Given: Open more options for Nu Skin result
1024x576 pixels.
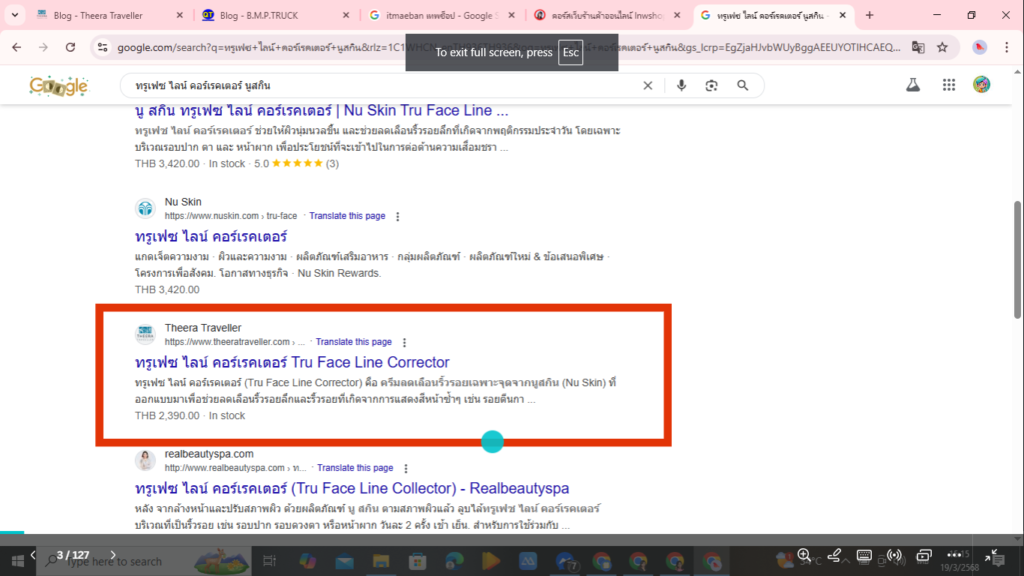Looking at the screenshot, I should coord(398,216).
